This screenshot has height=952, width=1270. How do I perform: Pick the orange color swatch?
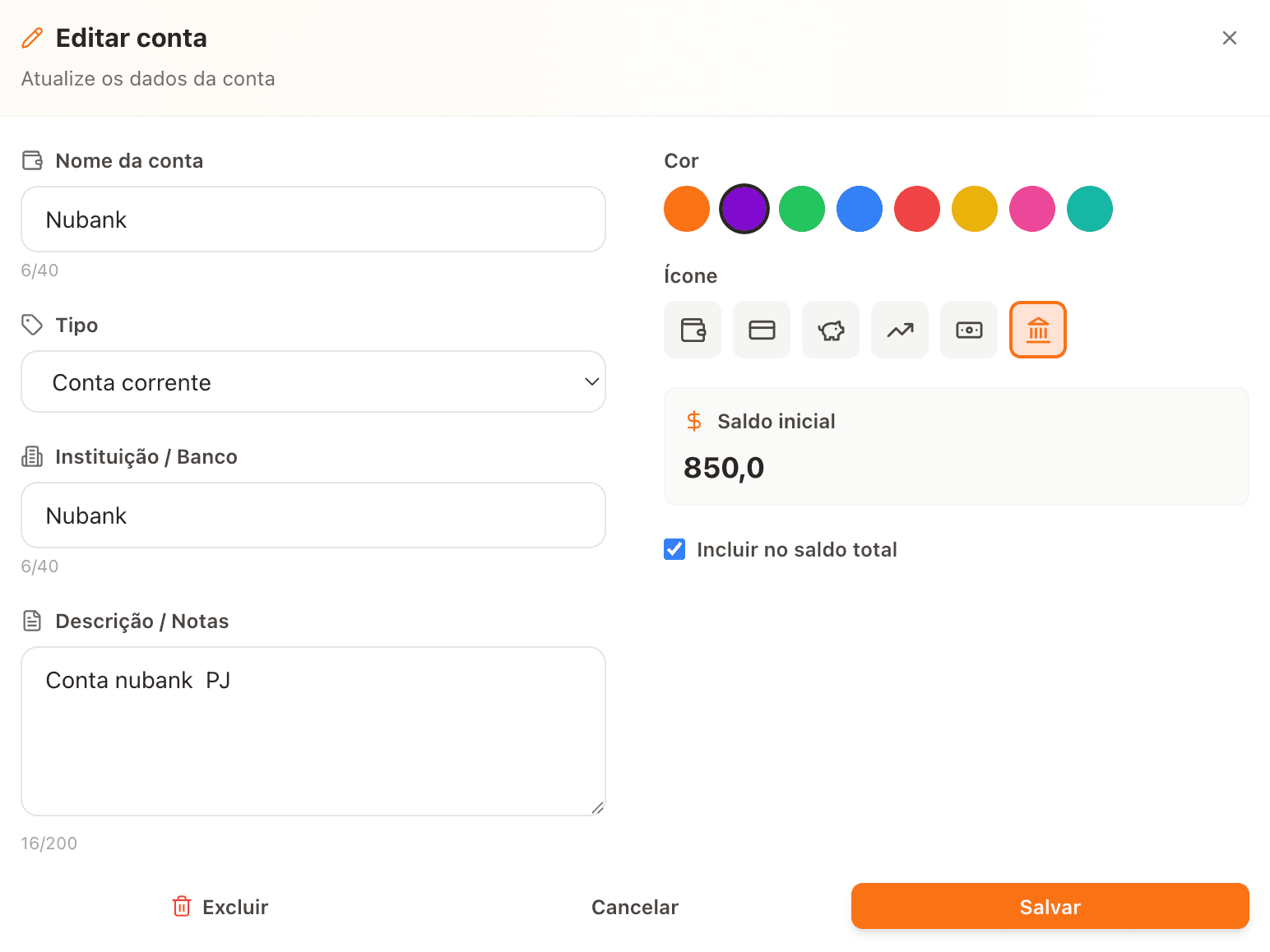[x=687, y=209]
